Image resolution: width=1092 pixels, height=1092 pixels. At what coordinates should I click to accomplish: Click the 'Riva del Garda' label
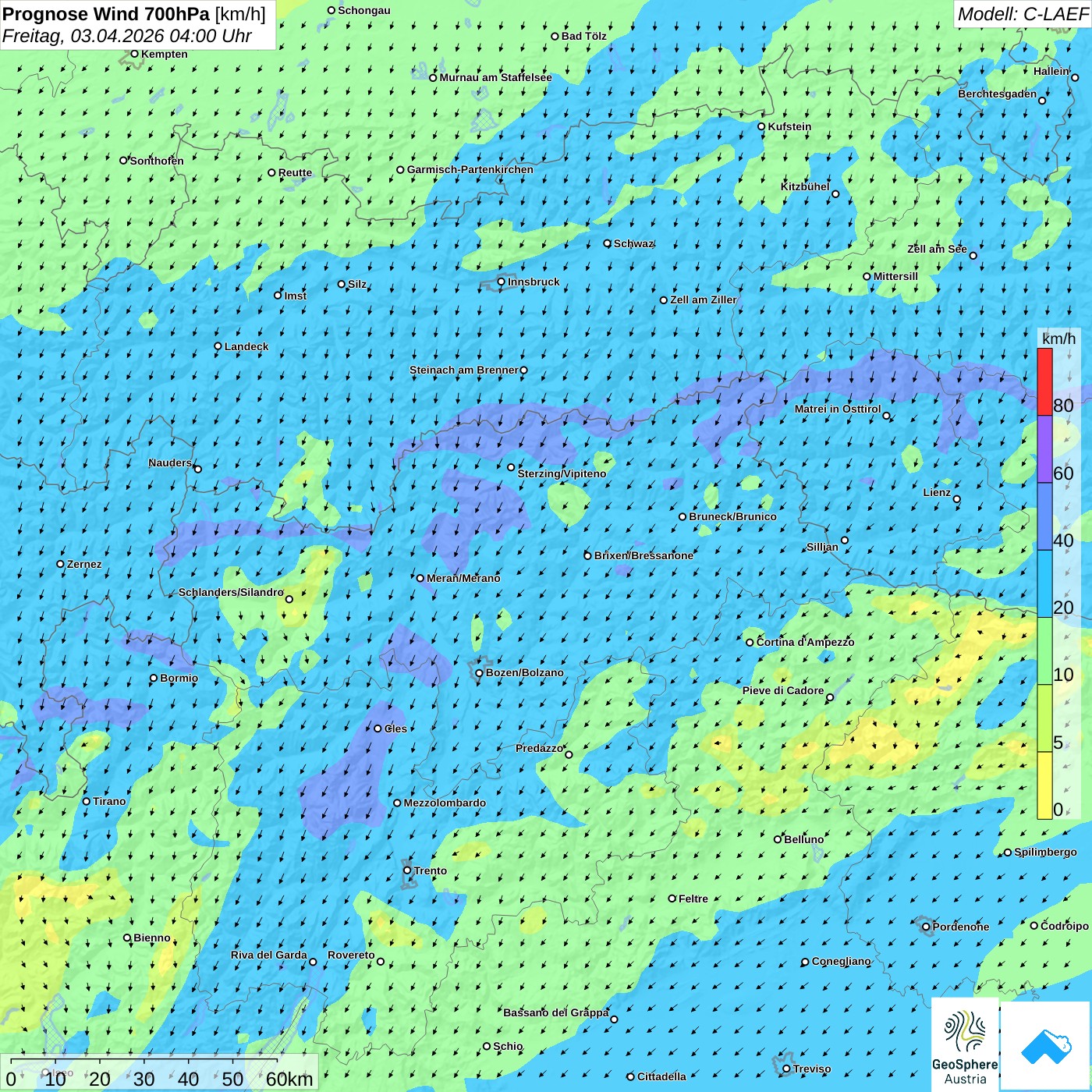pyautogui.click(x=269, y=955)
